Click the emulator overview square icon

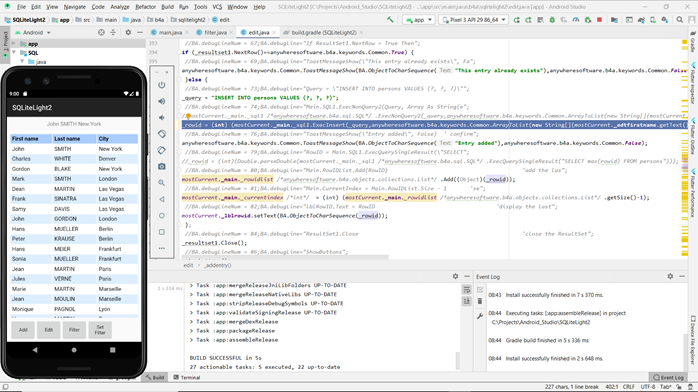tap(162, 232)
